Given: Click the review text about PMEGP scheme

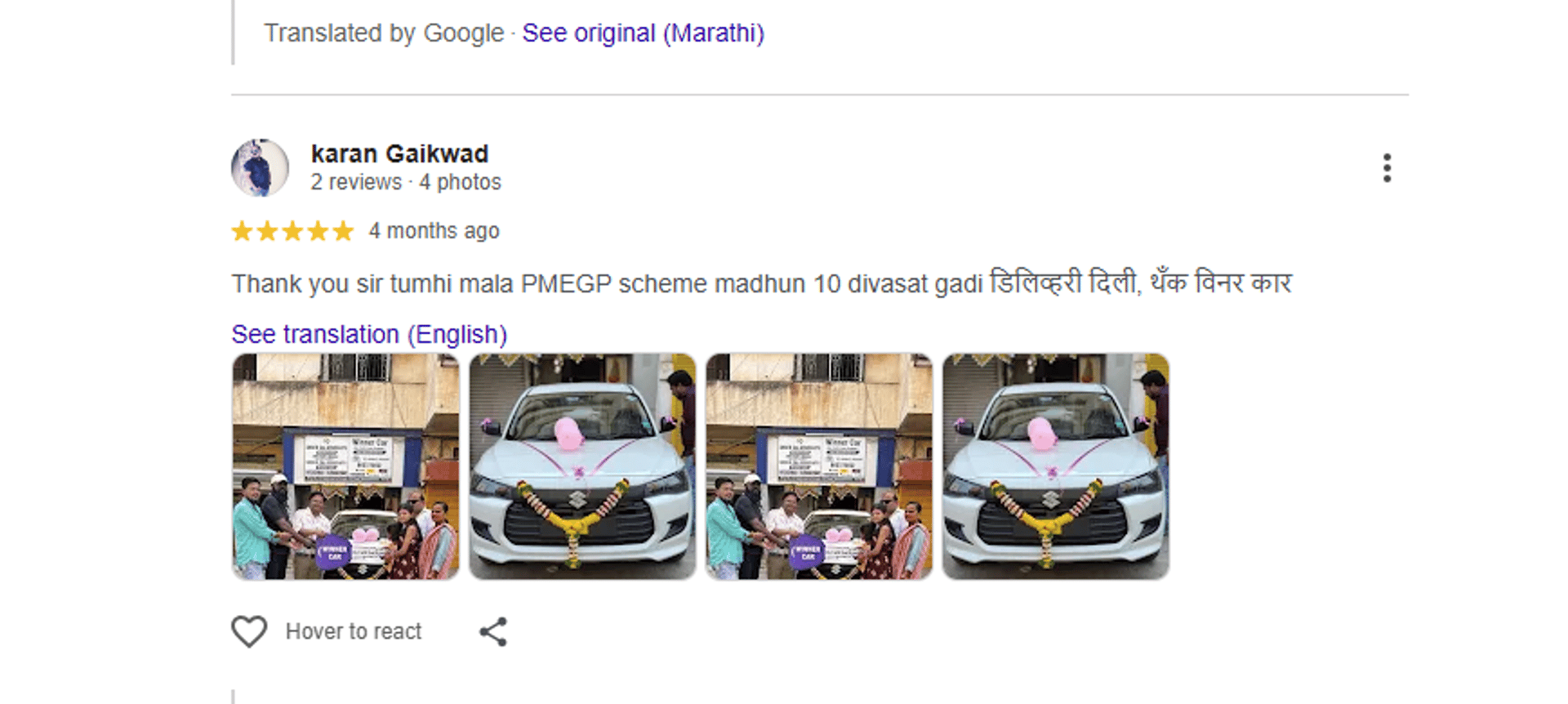Looking at the screenshot, I should click(761, 283).
